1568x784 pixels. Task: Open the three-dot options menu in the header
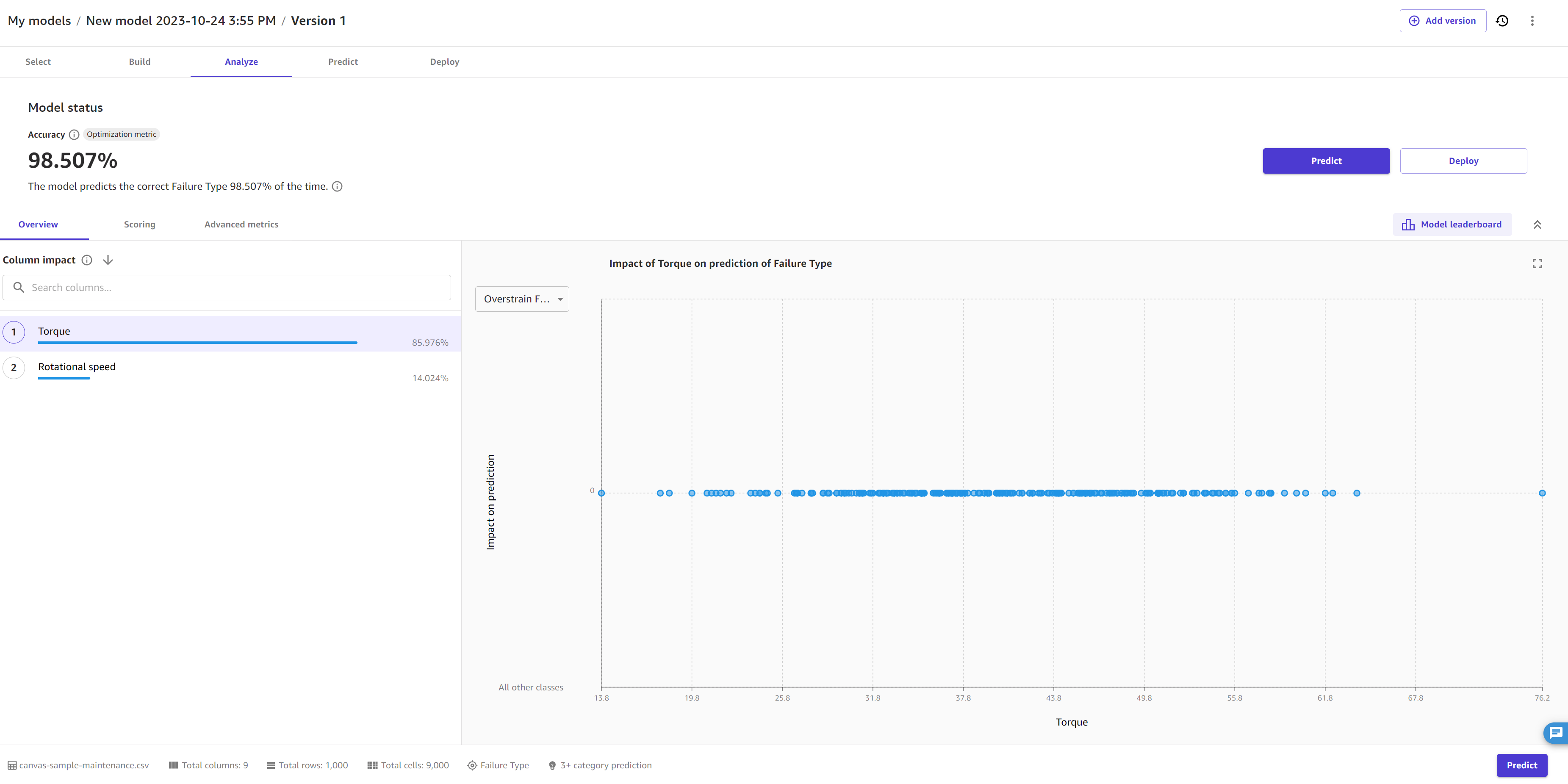[1533, 20]
